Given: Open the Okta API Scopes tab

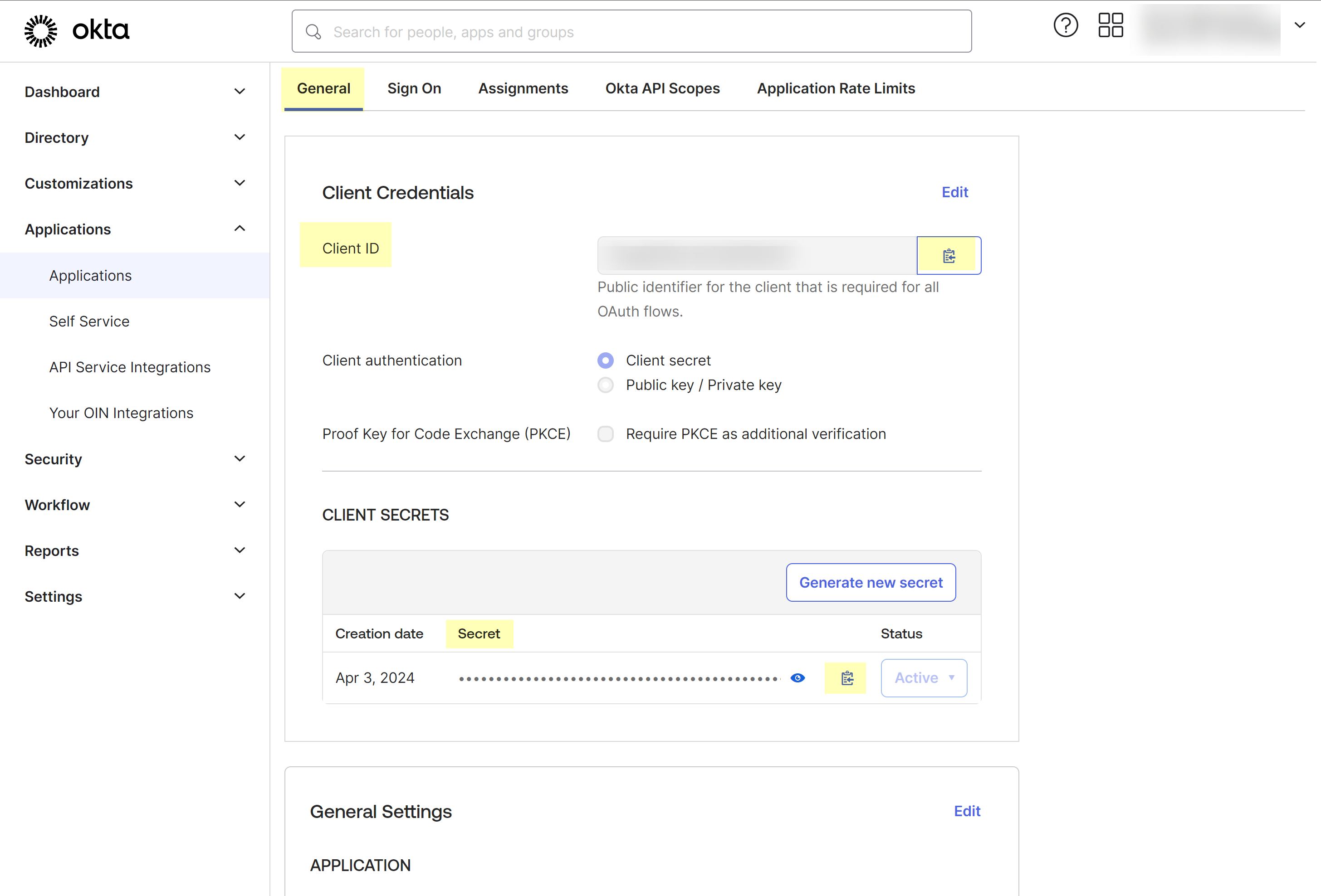Looking at the screenshot, I should pos(662,88).
